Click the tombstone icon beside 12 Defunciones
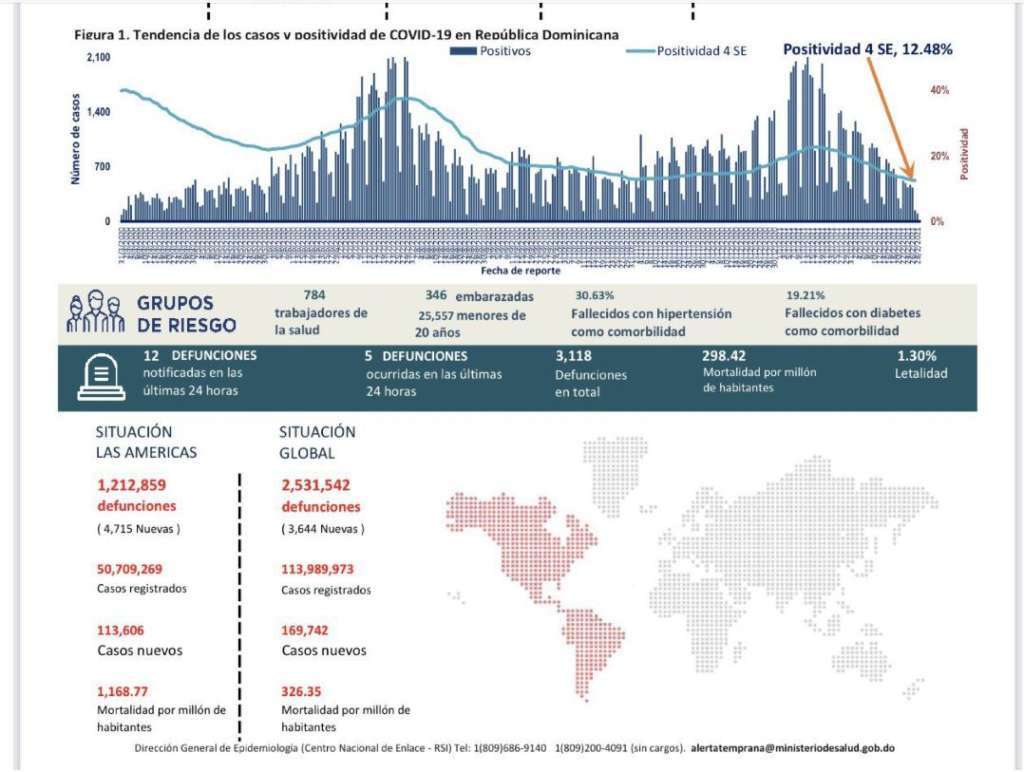This screenshot has height=772, width=1024. 100,378
